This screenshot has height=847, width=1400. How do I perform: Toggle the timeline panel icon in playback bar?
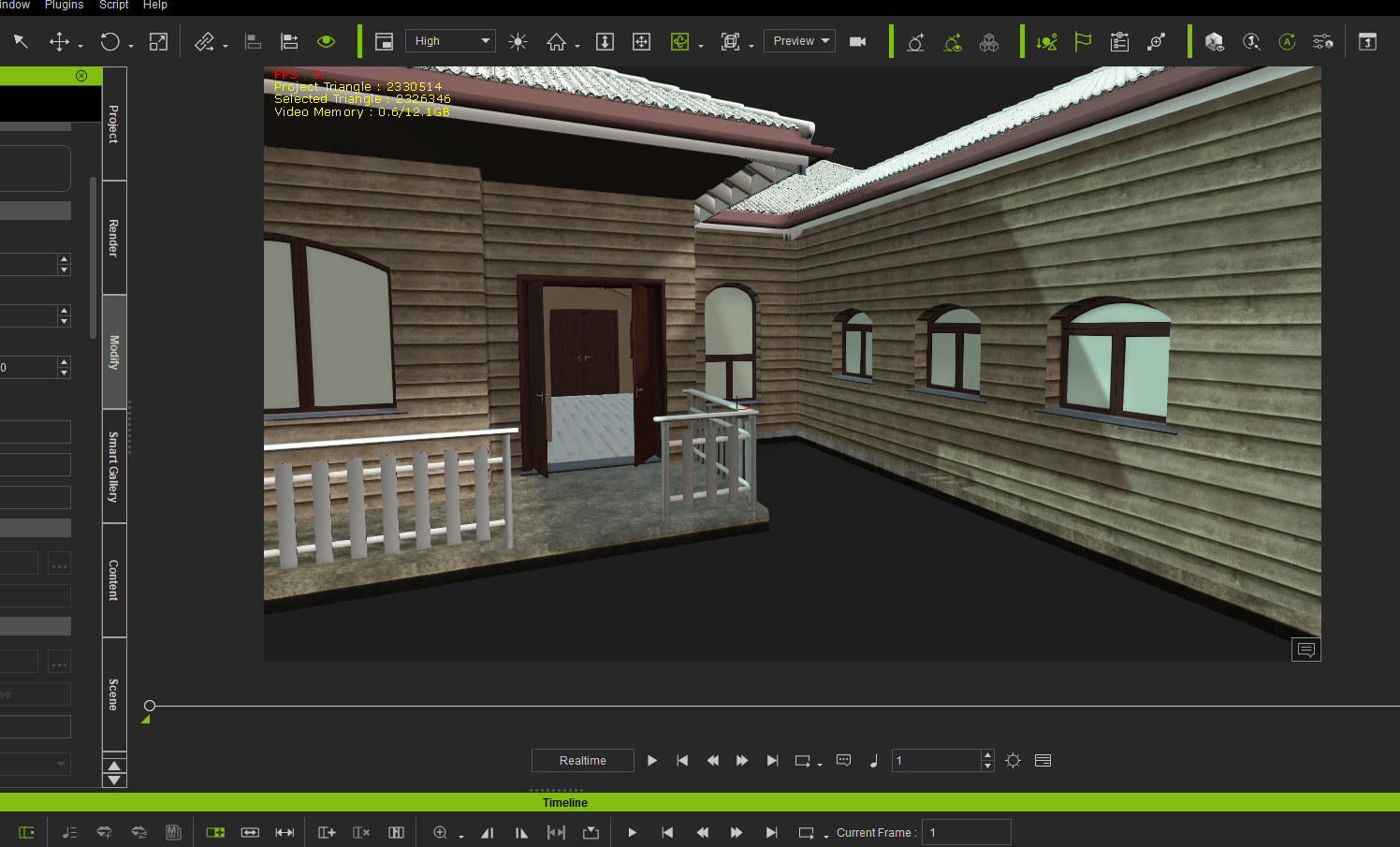pos(1043,761)
